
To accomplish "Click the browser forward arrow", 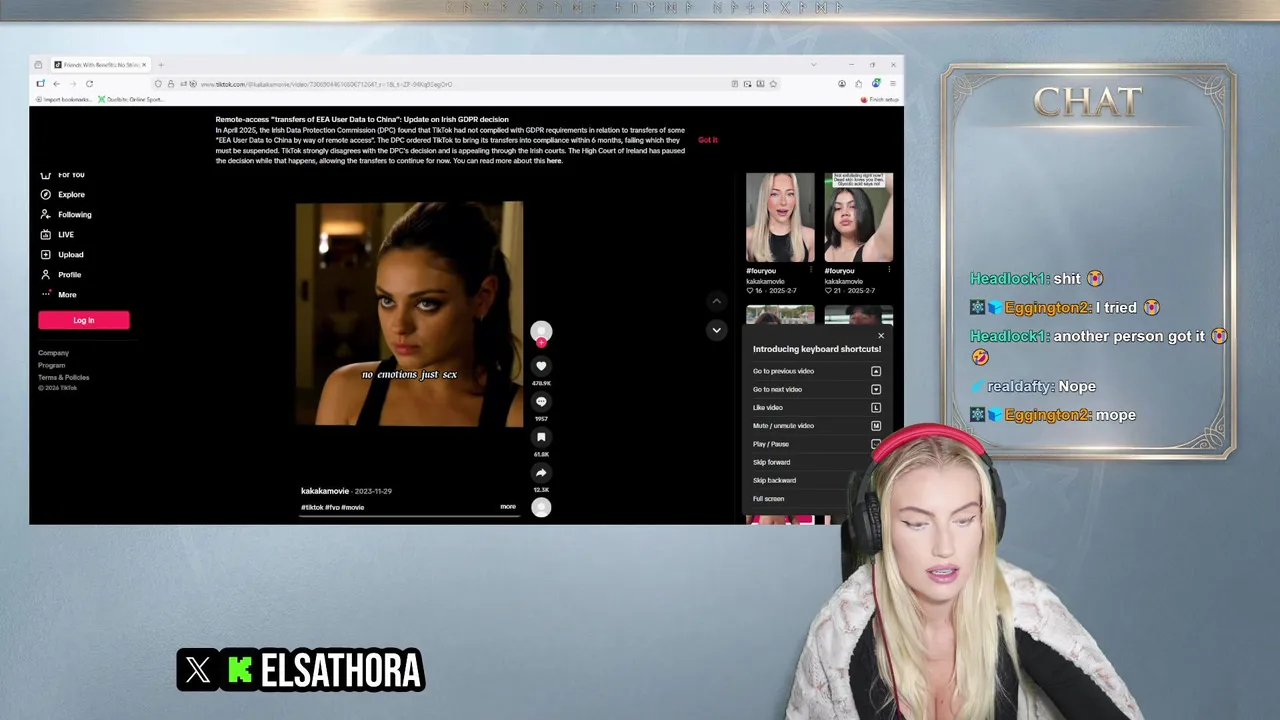I will [x=72, y=84].
